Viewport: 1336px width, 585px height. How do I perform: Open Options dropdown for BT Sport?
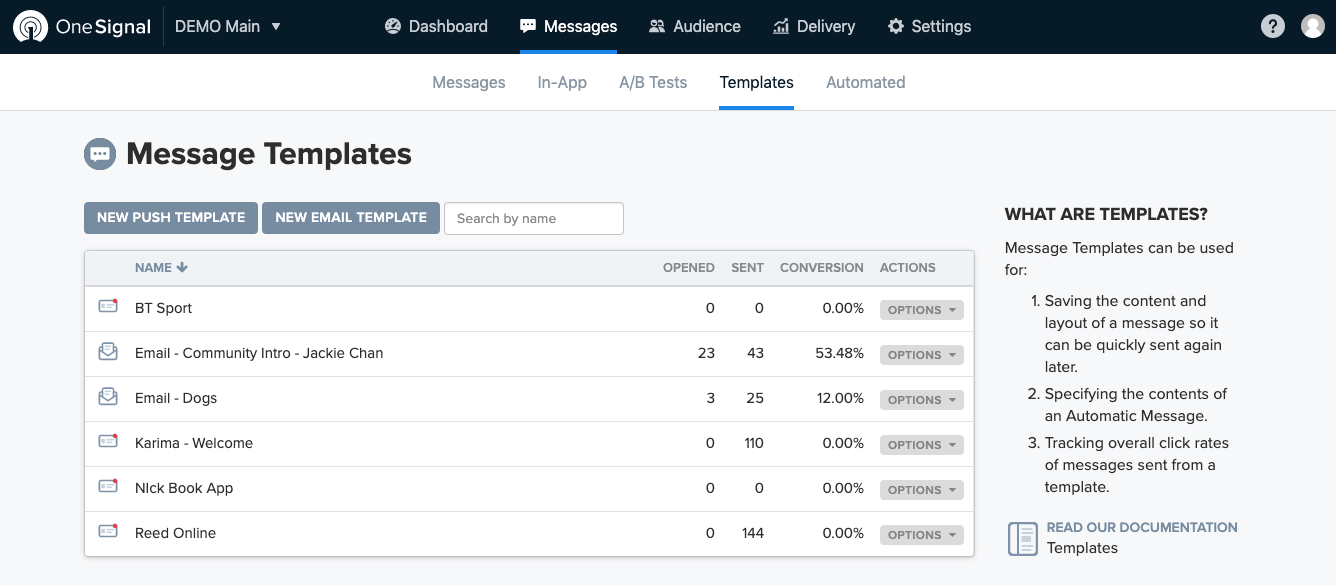click(921, 310)
